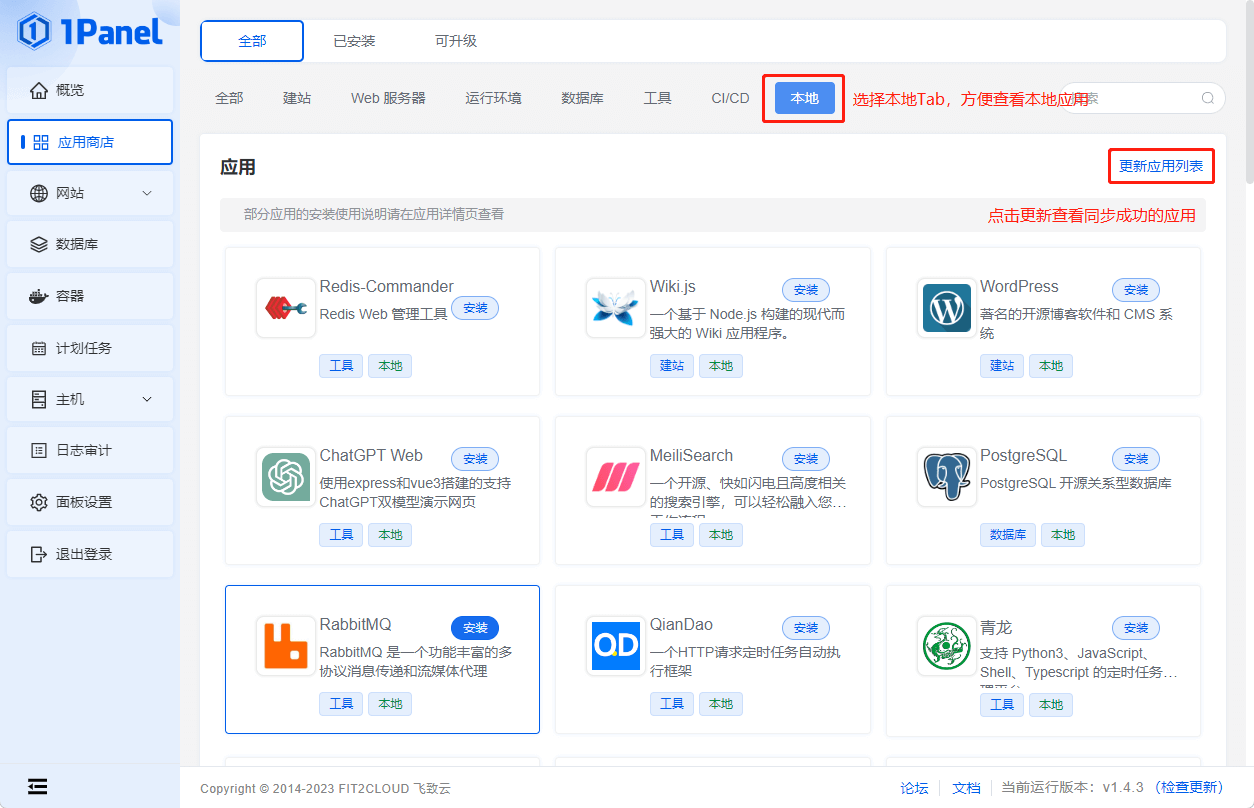This screenshot has width=1254, height=808.
Task: Click the 1Panel logo
Action: tap(90, 31)
